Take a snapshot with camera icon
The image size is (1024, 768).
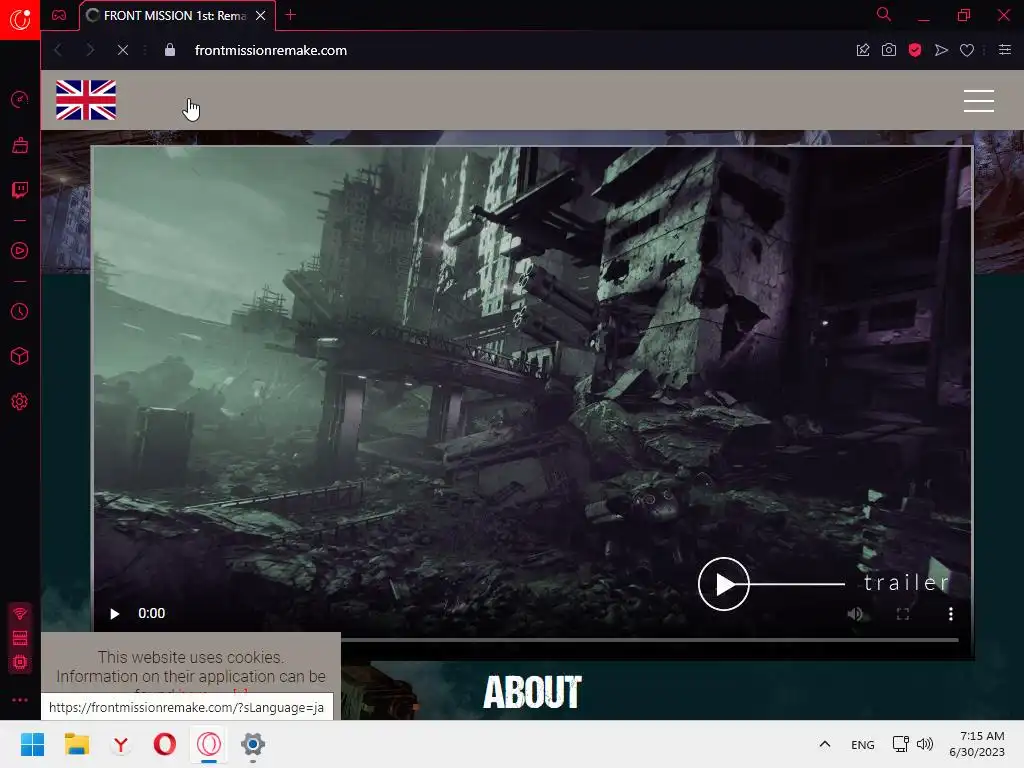pos(889,50)
